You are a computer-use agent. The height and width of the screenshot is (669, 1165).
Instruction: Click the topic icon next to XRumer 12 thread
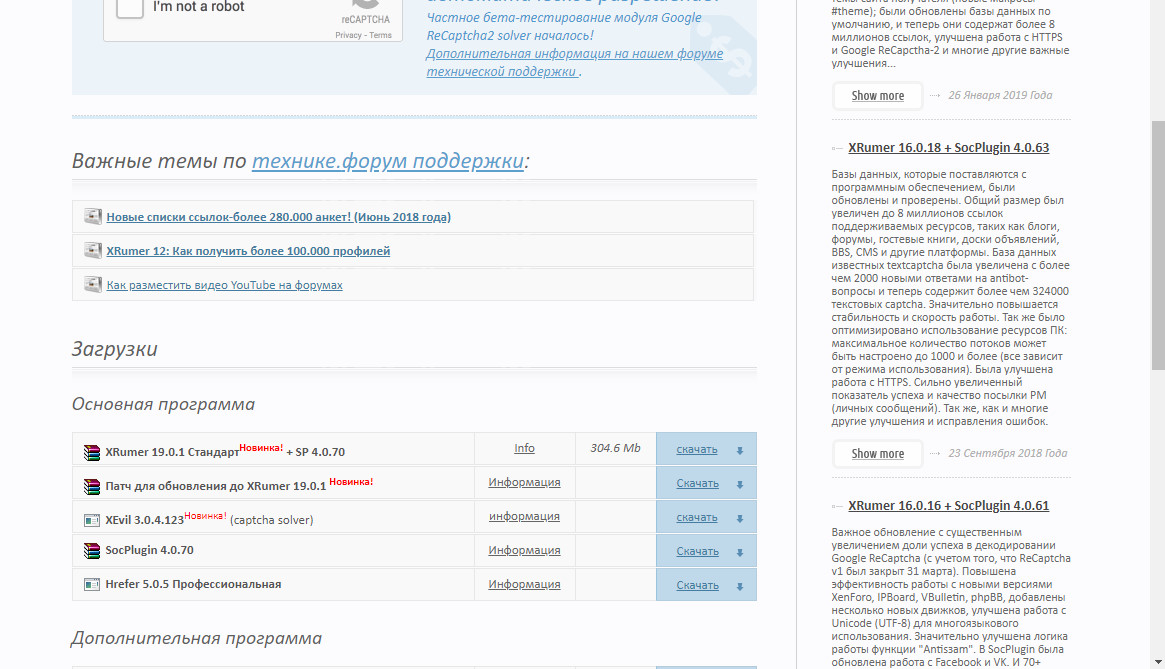tap(93, 251)
